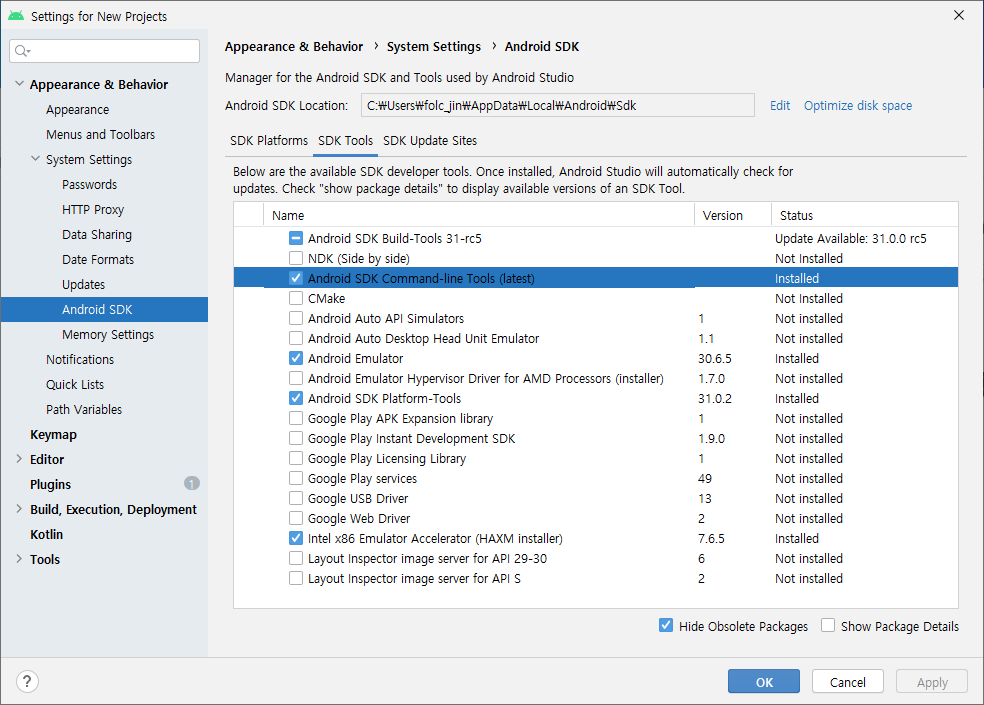Uncheck Android SDK Command-line Tools (latest)

point(296,278)
